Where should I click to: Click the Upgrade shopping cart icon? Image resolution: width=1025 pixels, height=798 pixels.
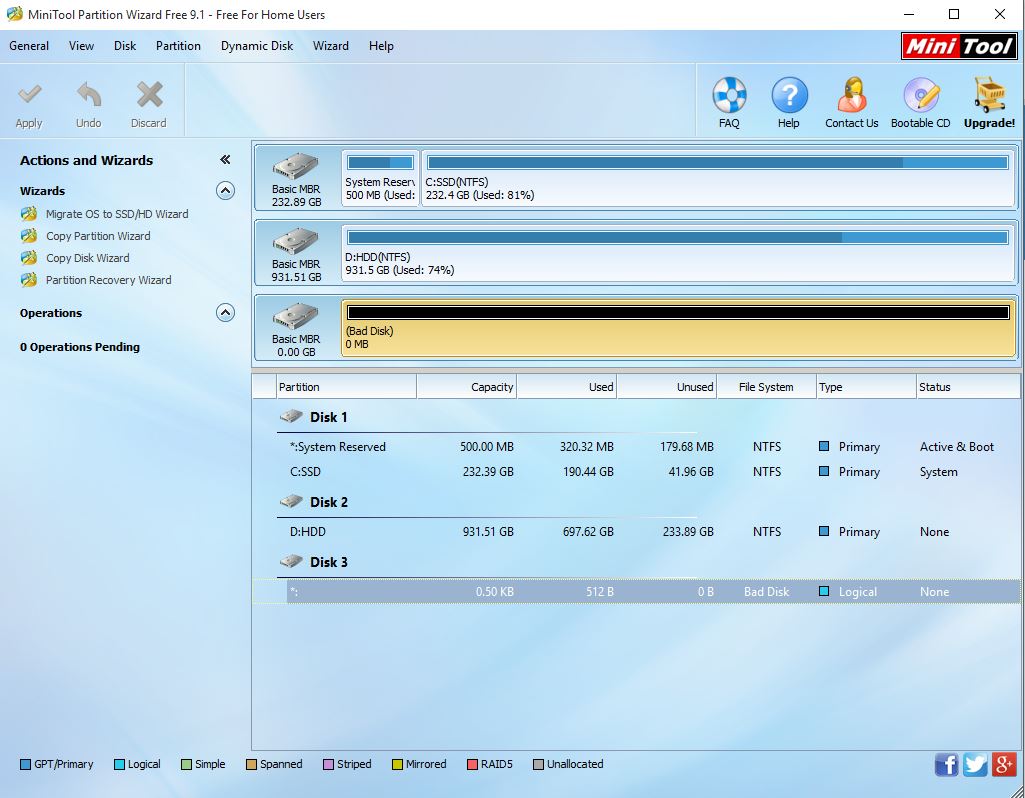click(x=989, y=95)
